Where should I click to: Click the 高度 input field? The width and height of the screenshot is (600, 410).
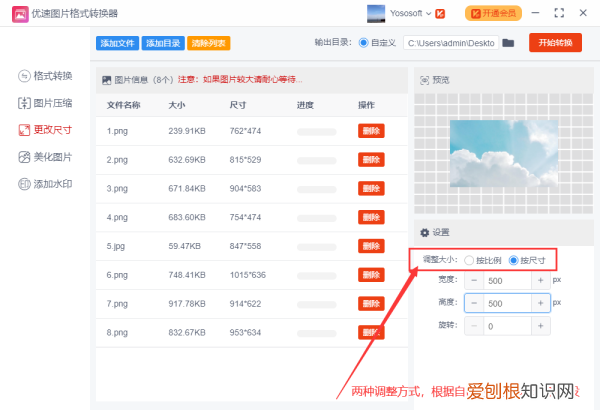(x=507, y=303)
